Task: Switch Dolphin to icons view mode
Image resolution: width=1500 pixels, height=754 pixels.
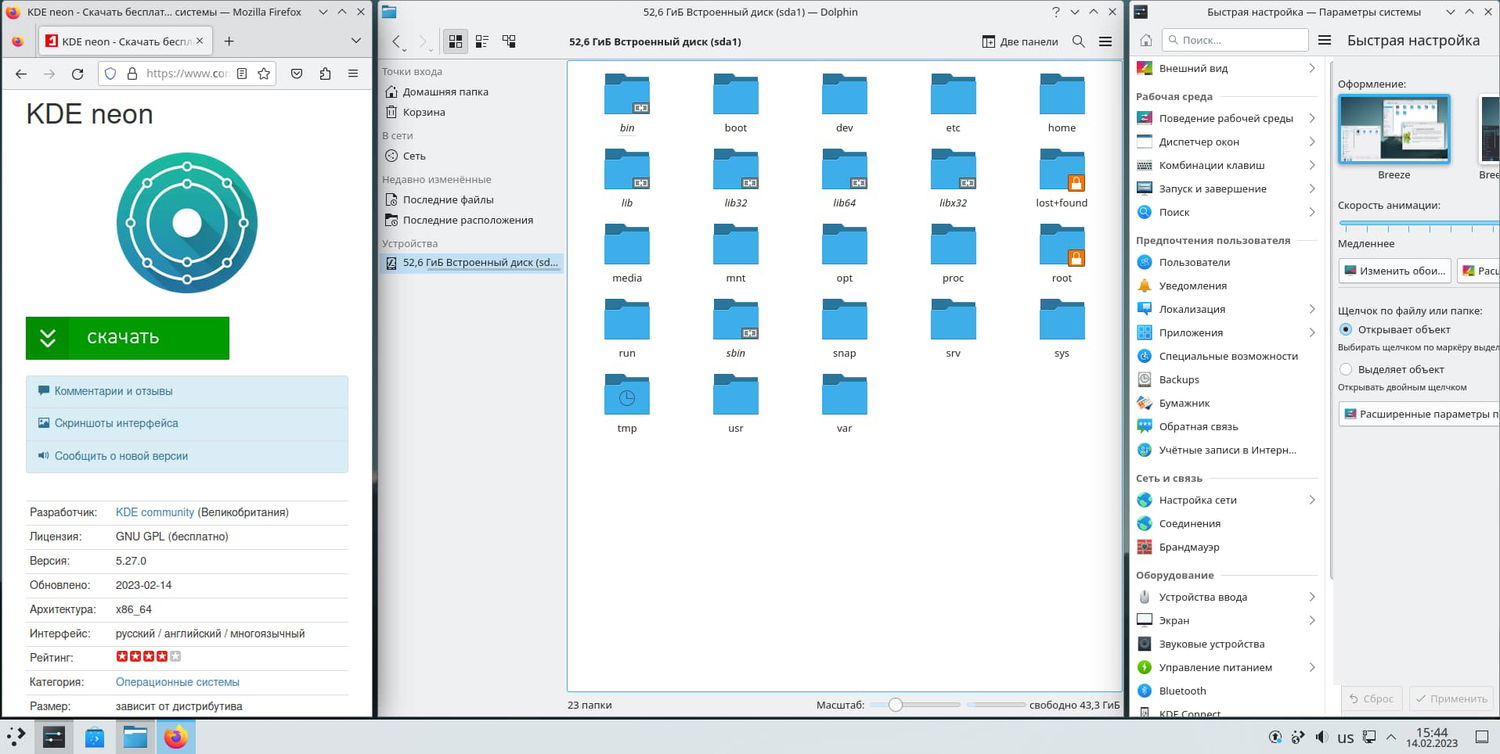Action: pos(456,42)
